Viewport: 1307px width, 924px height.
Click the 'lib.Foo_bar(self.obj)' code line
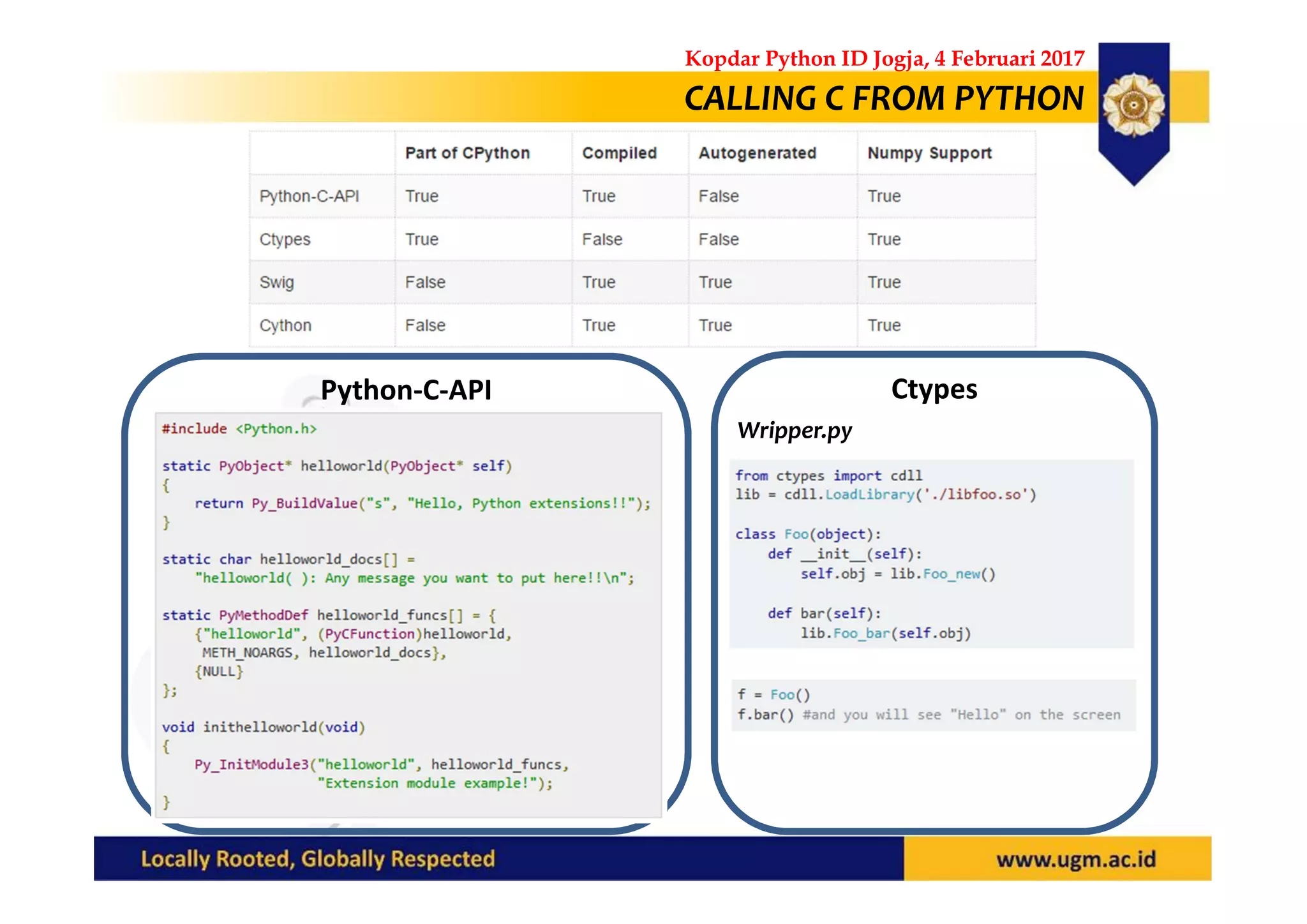point(886,633)
